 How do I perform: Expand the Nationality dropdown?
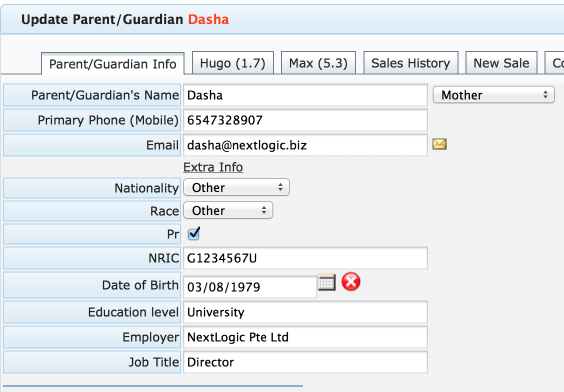[236, 187]
